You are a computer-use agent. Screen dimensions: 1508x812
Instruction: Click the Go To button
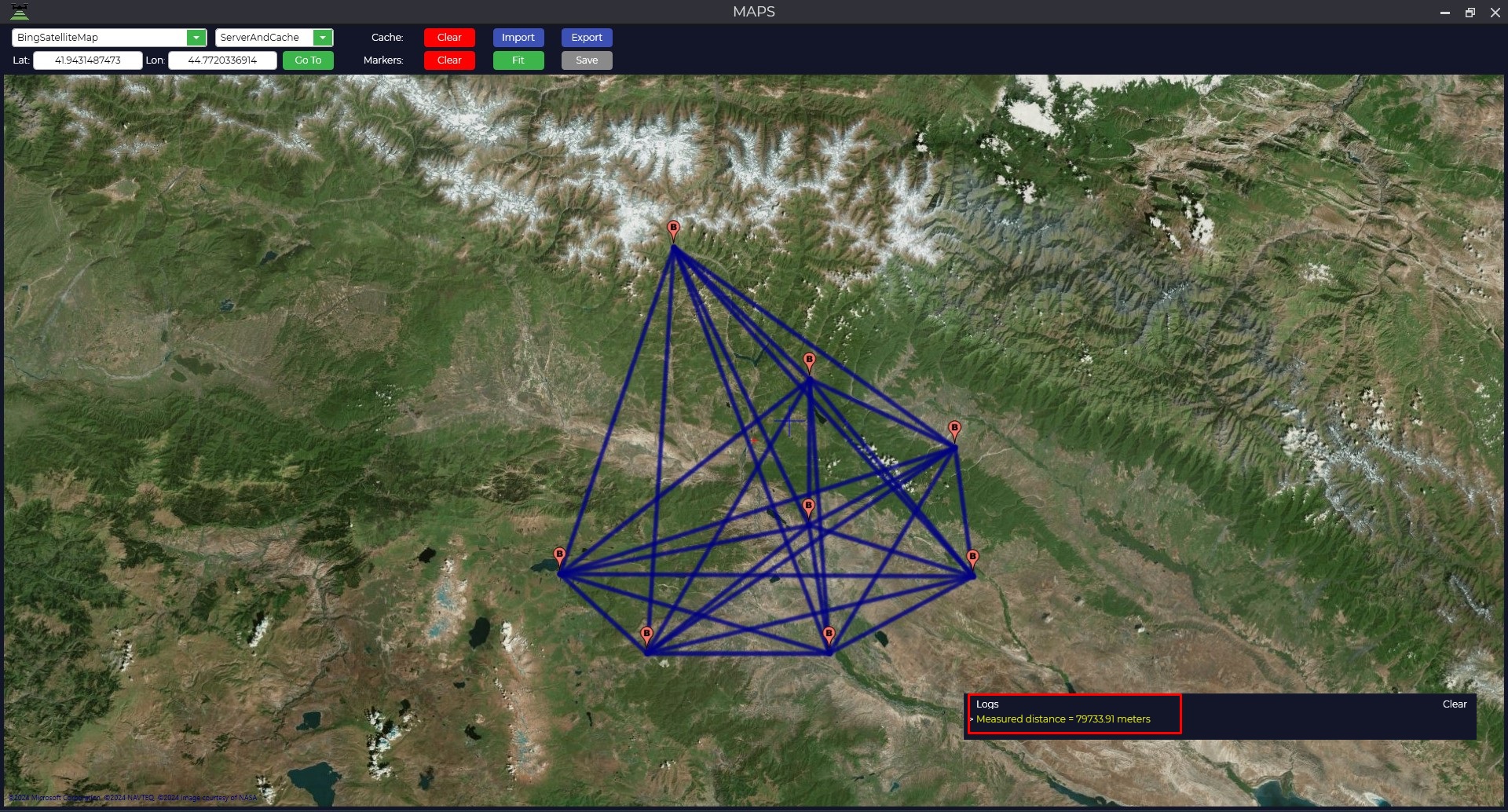(x=308, y=60)
